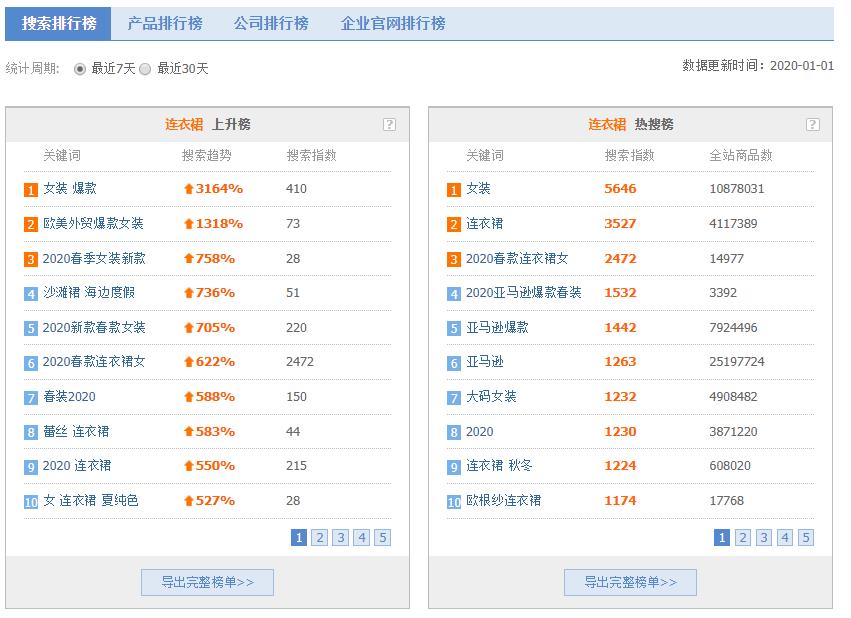Go to page 5 of the hot search list
Image resolution: width=851 pixels, height=618 pixels.
805,538
